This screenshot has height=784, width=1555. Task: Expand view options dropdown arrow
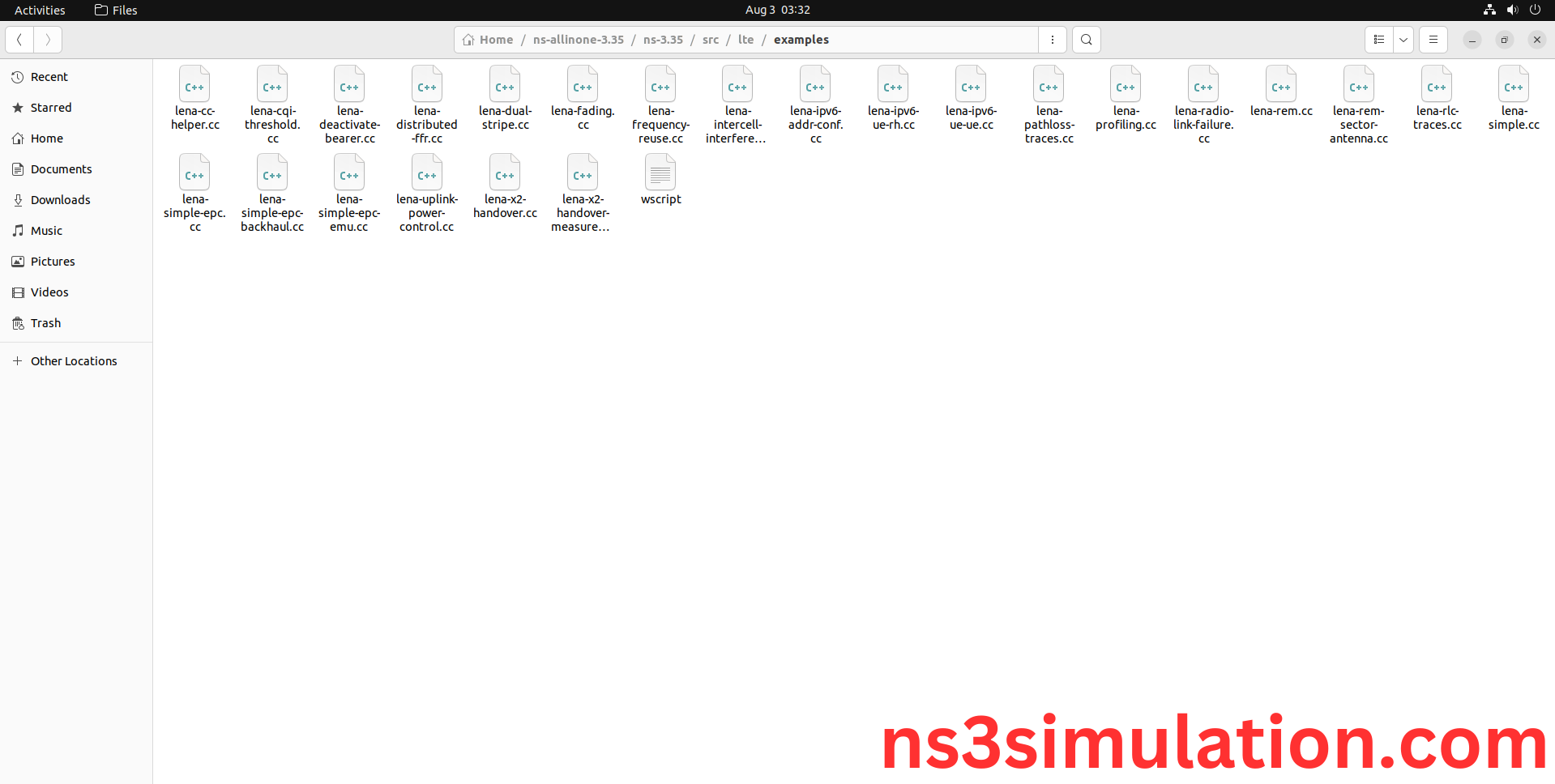click(1403, 40)
